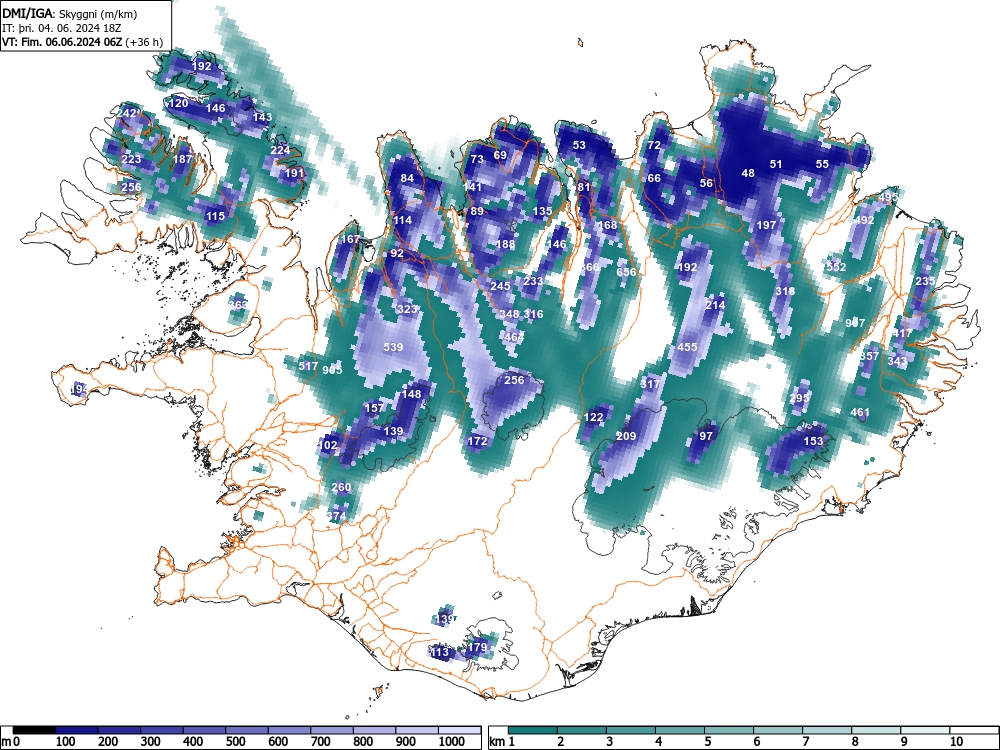Click the visibility value 48 on the map
The width and height of the screenshot is (1000, 750).
tap(748, 173)
